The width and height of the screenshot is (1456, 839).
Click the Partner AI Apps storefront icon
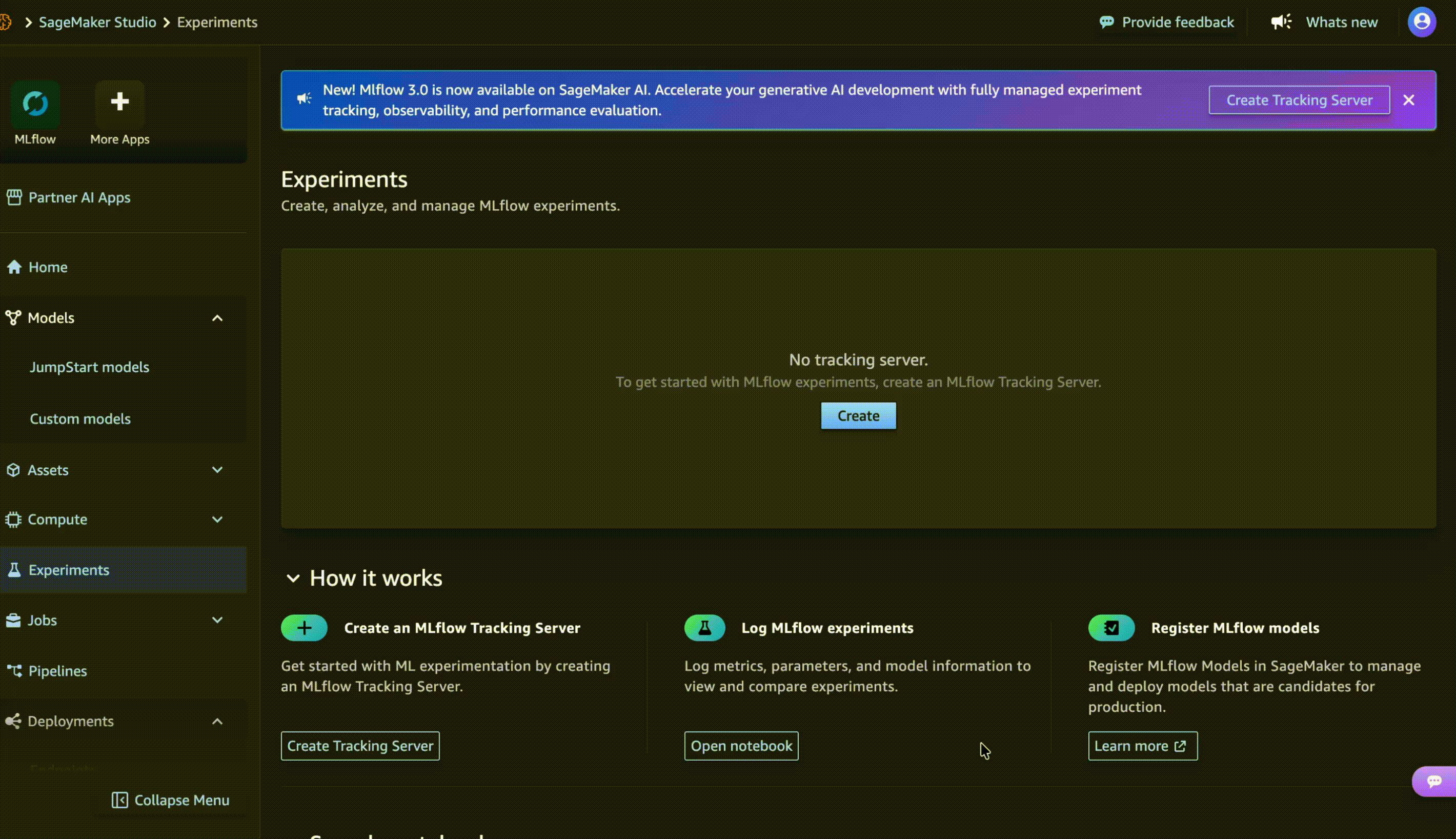coord(14,197)
